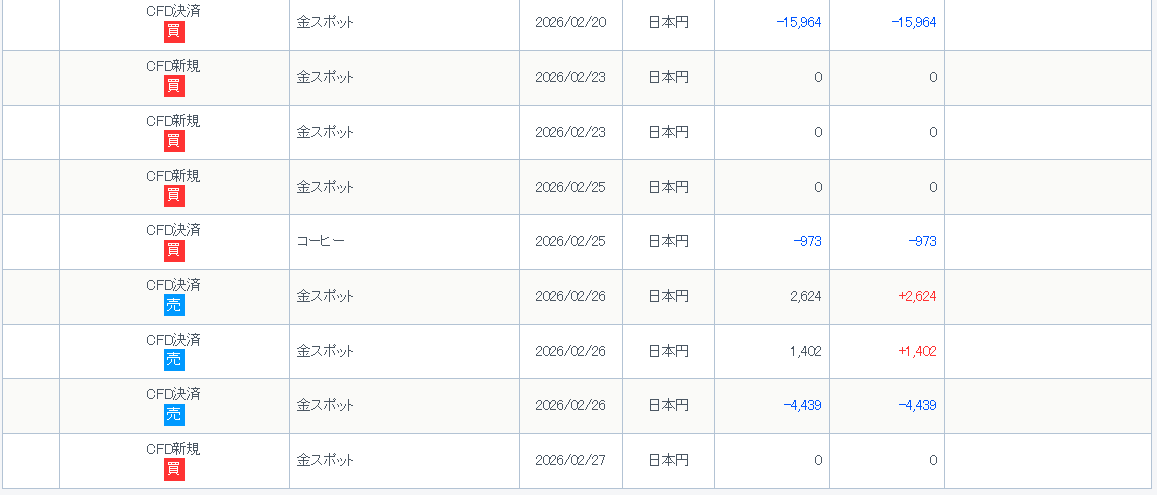This screenshot has height=495, width=1157.
Task: Click the blue 売 badge on the +2,624 row
Action: pyautogui.click(x=174, y=306)
